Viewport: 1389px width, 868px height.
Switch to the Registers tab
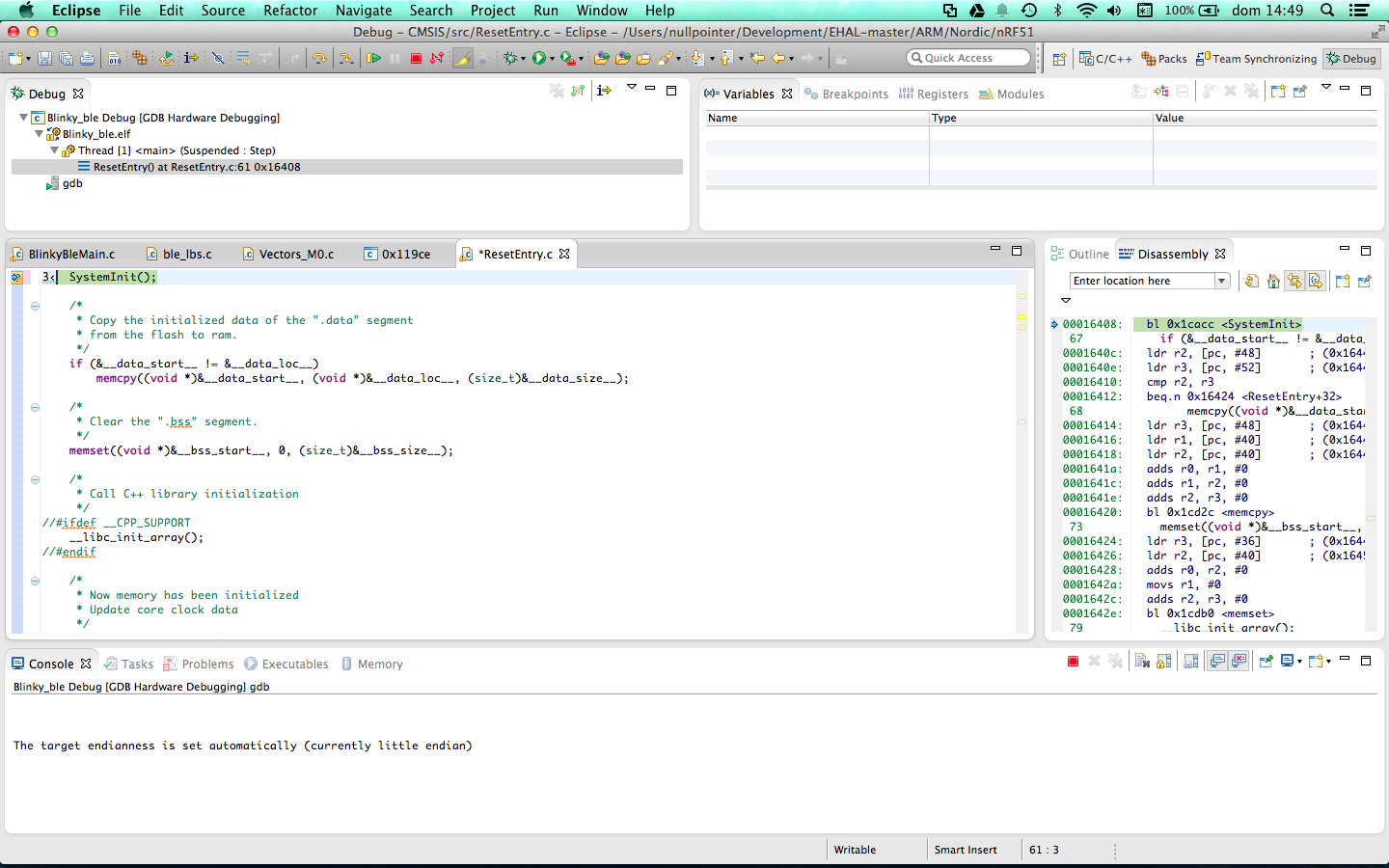[933, 94]
